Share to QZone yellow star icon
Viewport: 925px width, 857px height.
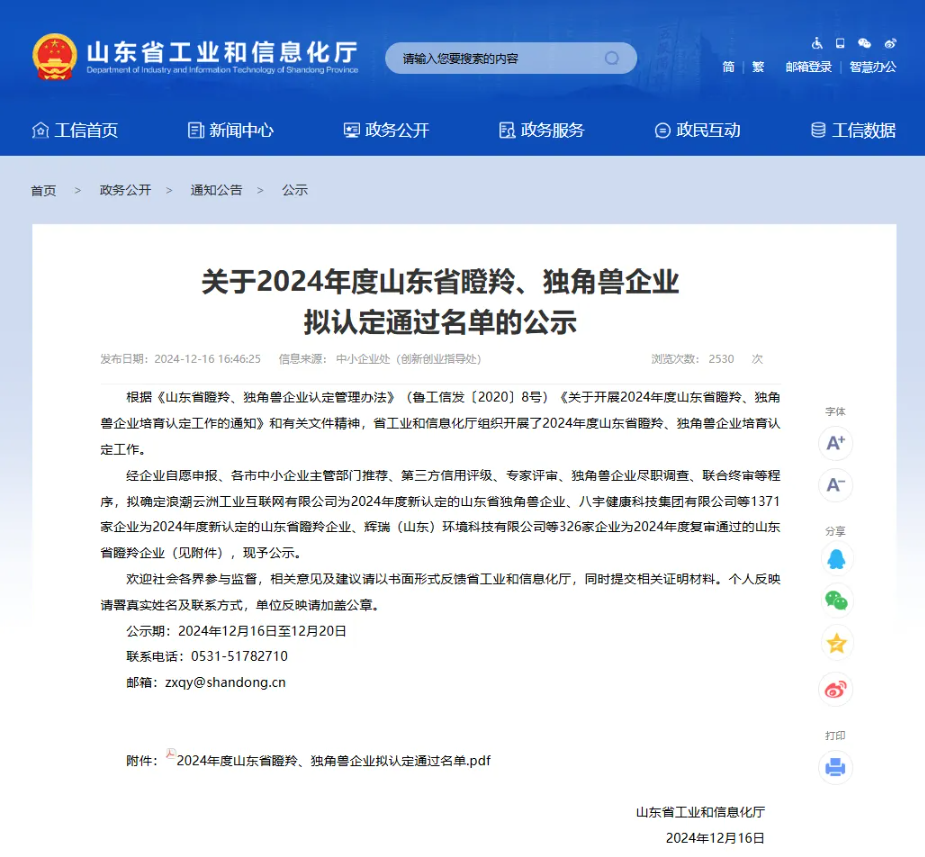(x=836, y=643)
